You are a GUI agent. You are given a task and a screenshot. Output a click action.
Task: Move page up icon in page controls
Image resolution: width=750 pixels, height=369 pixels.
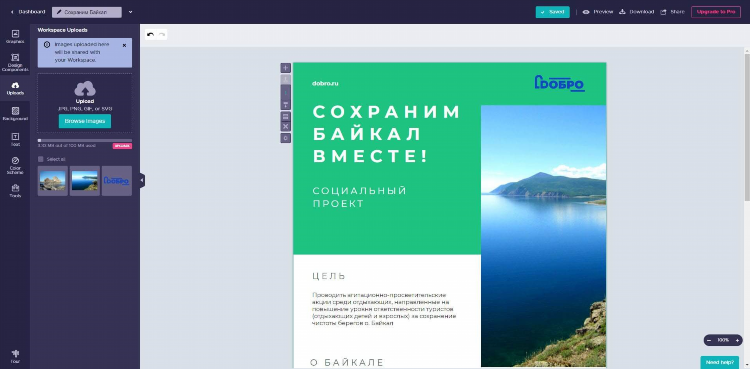[x=286, y=79]
